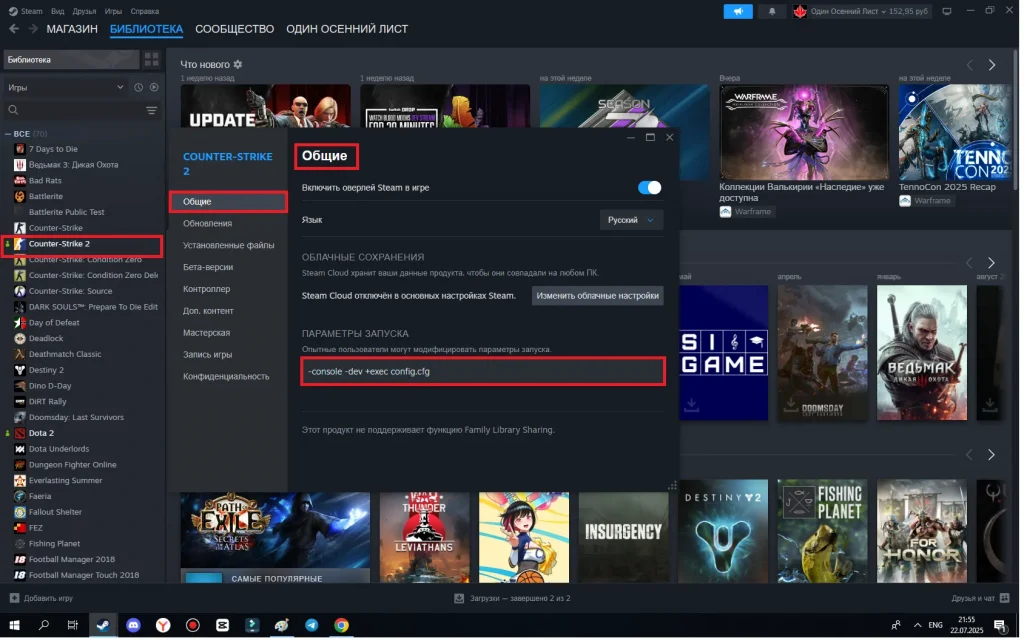Click the Steam logo in the menu bar

tap(13, 11)
